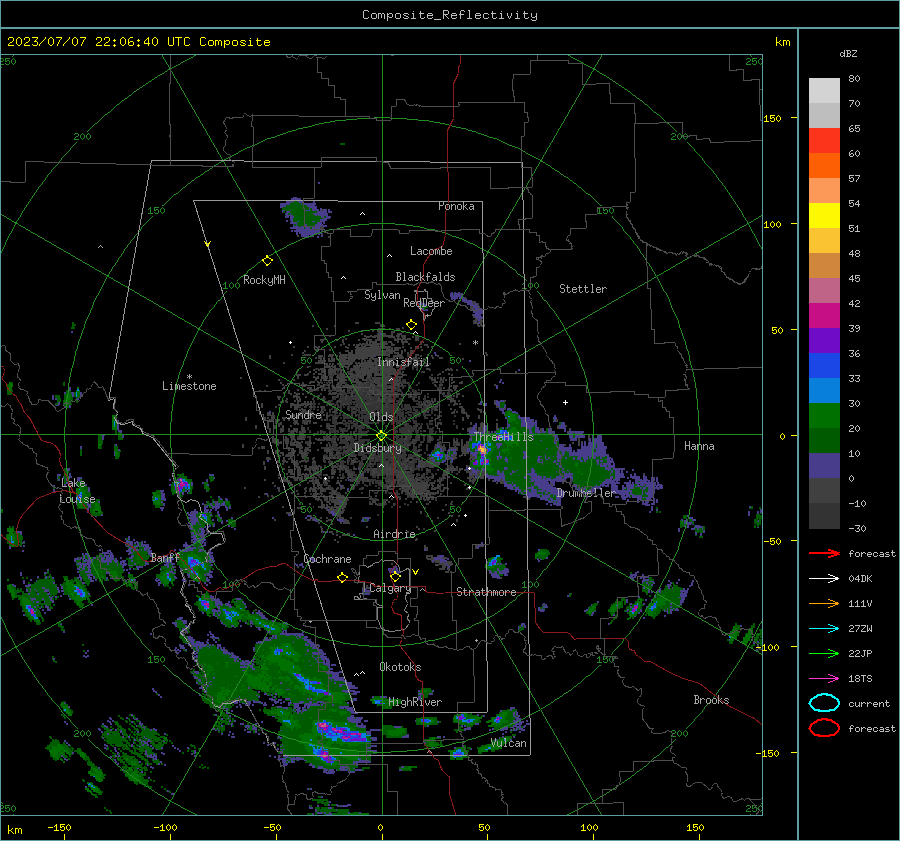
Task: Click the Sundre town label
Action: tap(303, 414)
